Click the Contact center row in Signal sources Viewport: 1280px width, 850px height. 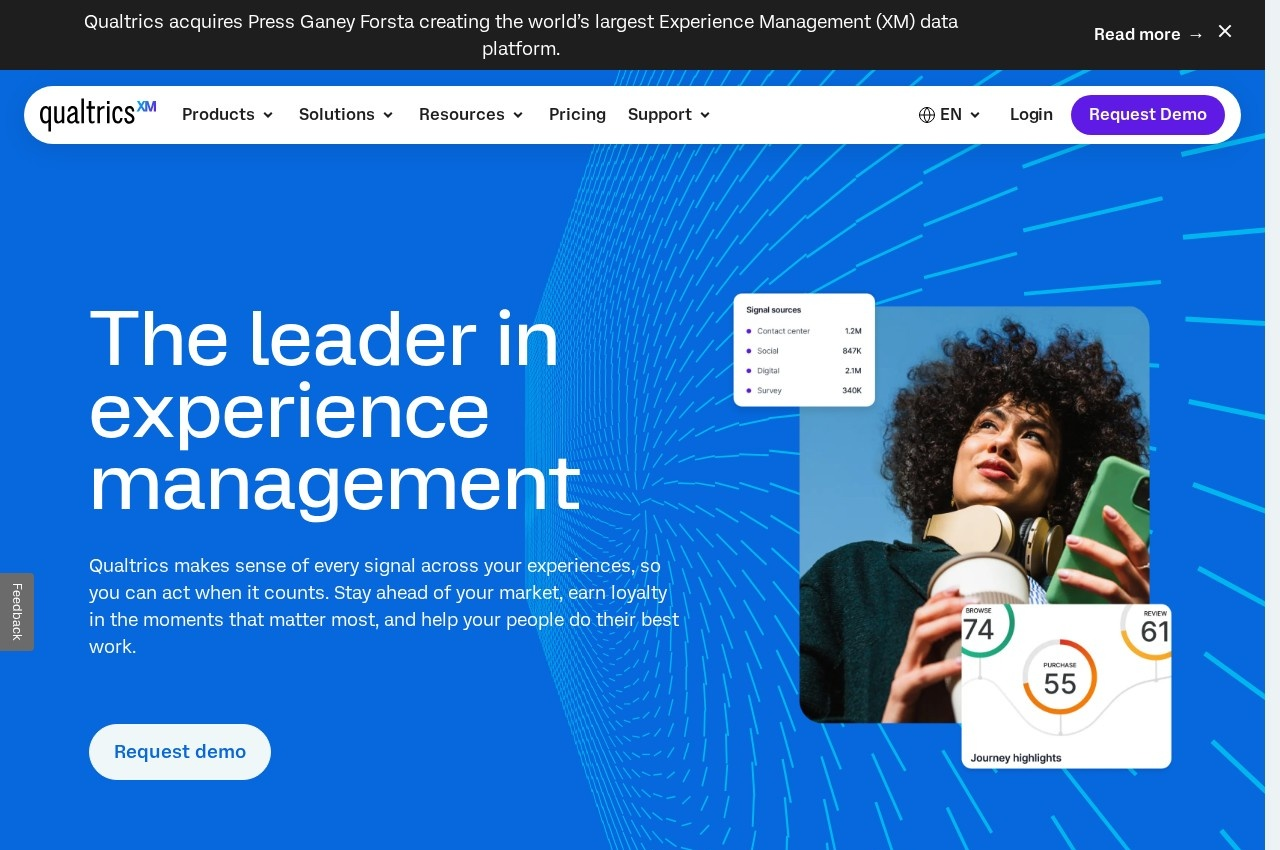pos(804,331)
